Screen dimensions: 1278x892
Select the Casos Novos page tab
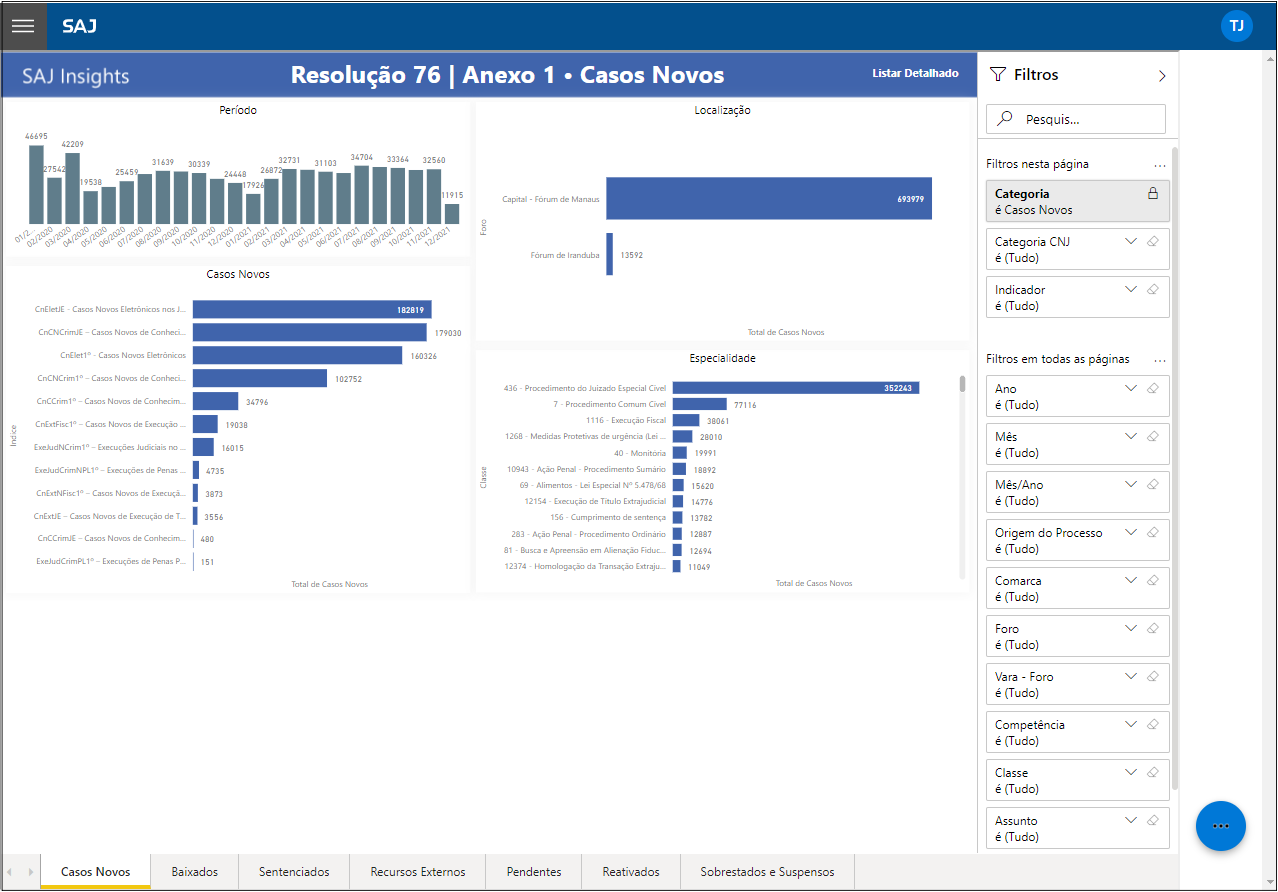coord(96,872)
